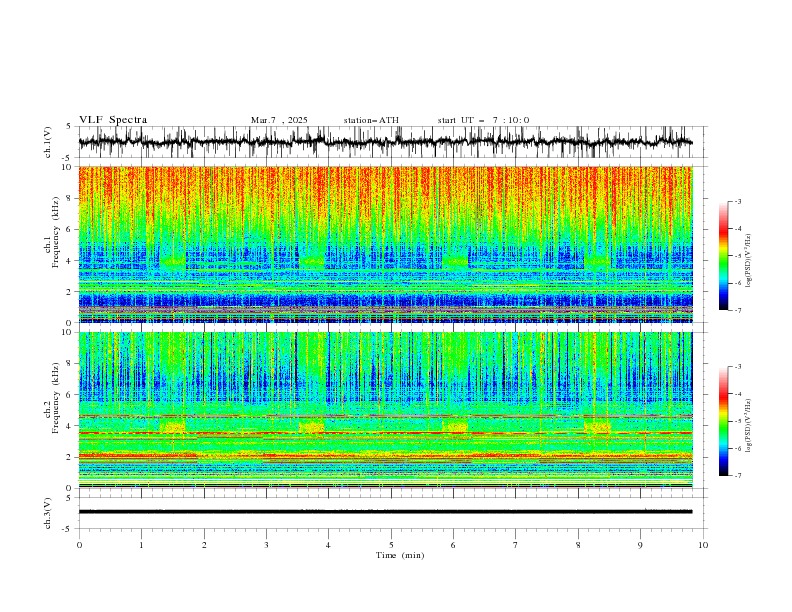
Task: Click the "-3" tick on upper color bar
Action: [738, 201]
